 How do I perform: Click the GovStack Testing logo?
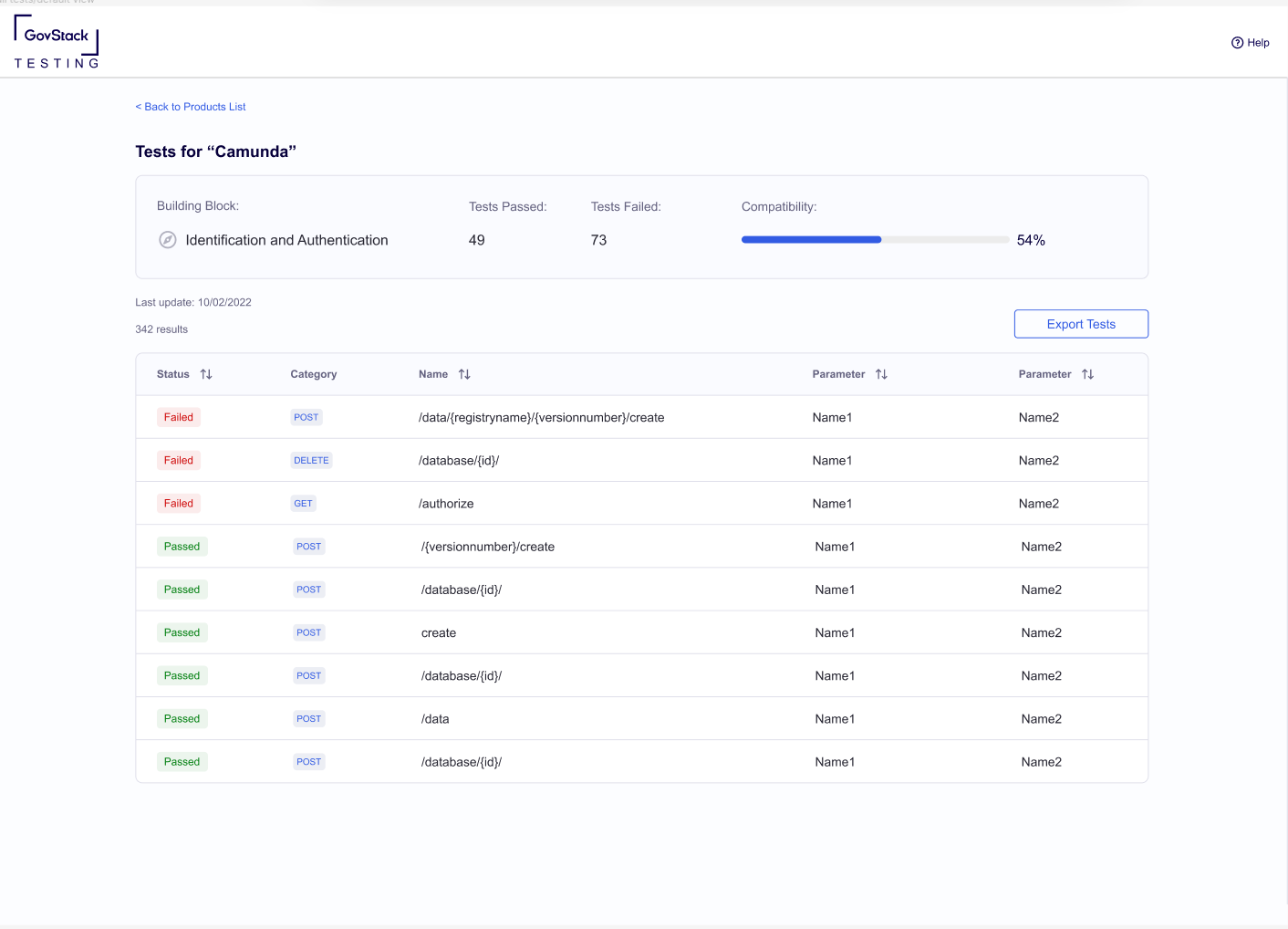tap(57, 42)
